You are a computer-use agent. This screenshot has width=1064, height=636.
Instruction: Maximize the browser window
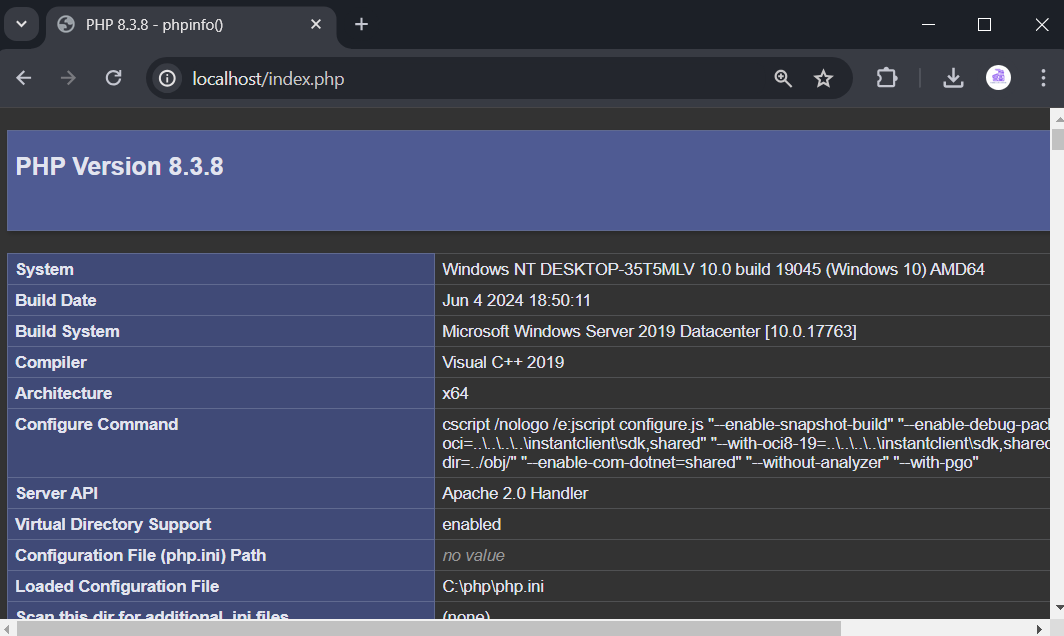[x=984, y=24]
